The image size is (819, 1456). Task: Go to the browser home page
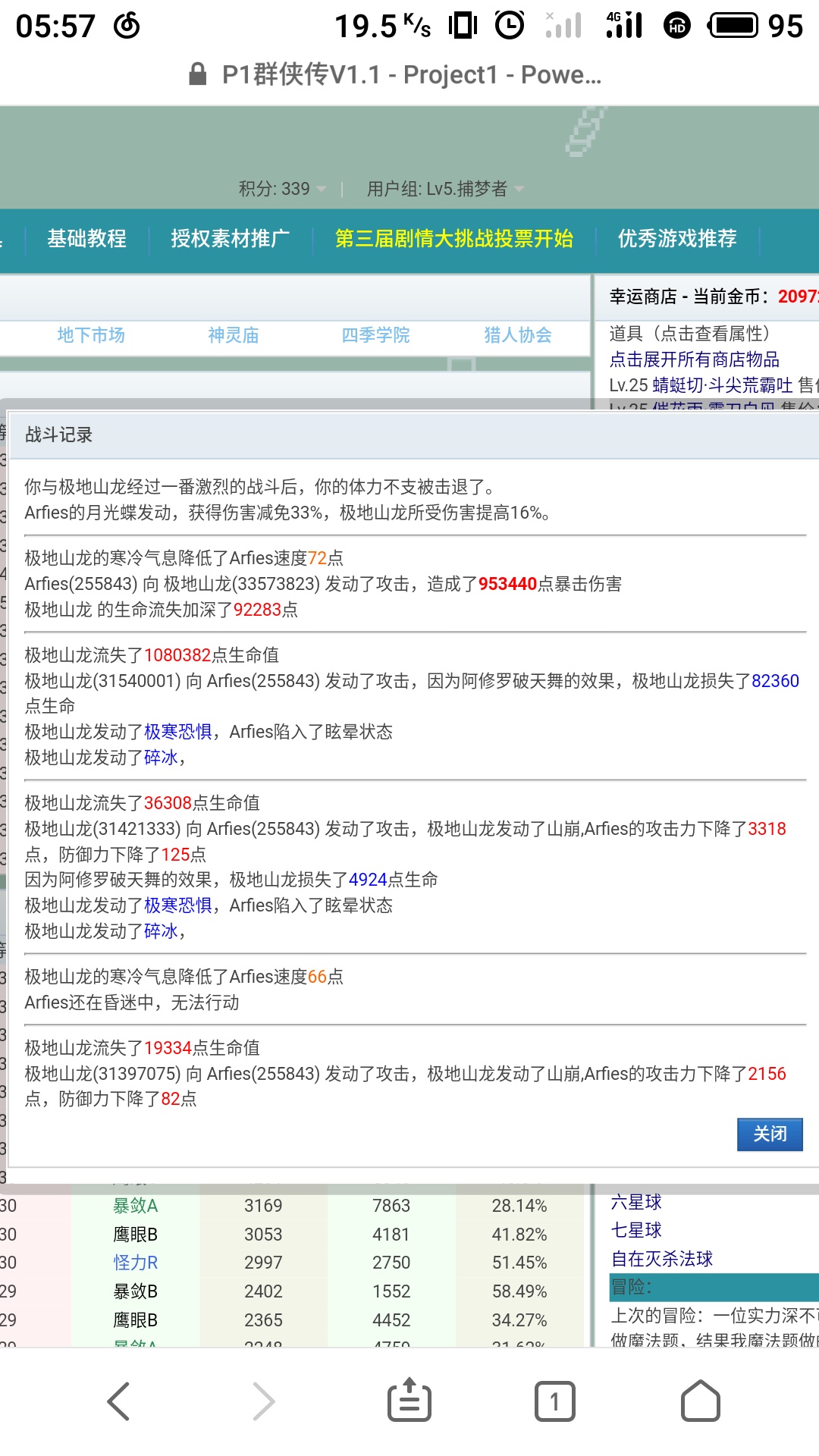tap(701, 1401)
